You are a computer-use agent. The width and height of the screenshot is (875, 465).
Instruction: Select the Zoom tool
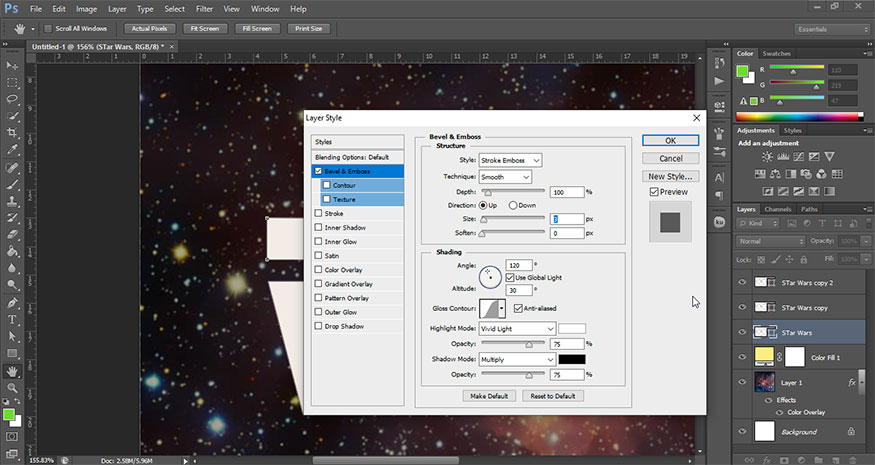pyautogui.click(x=12, y=387)
